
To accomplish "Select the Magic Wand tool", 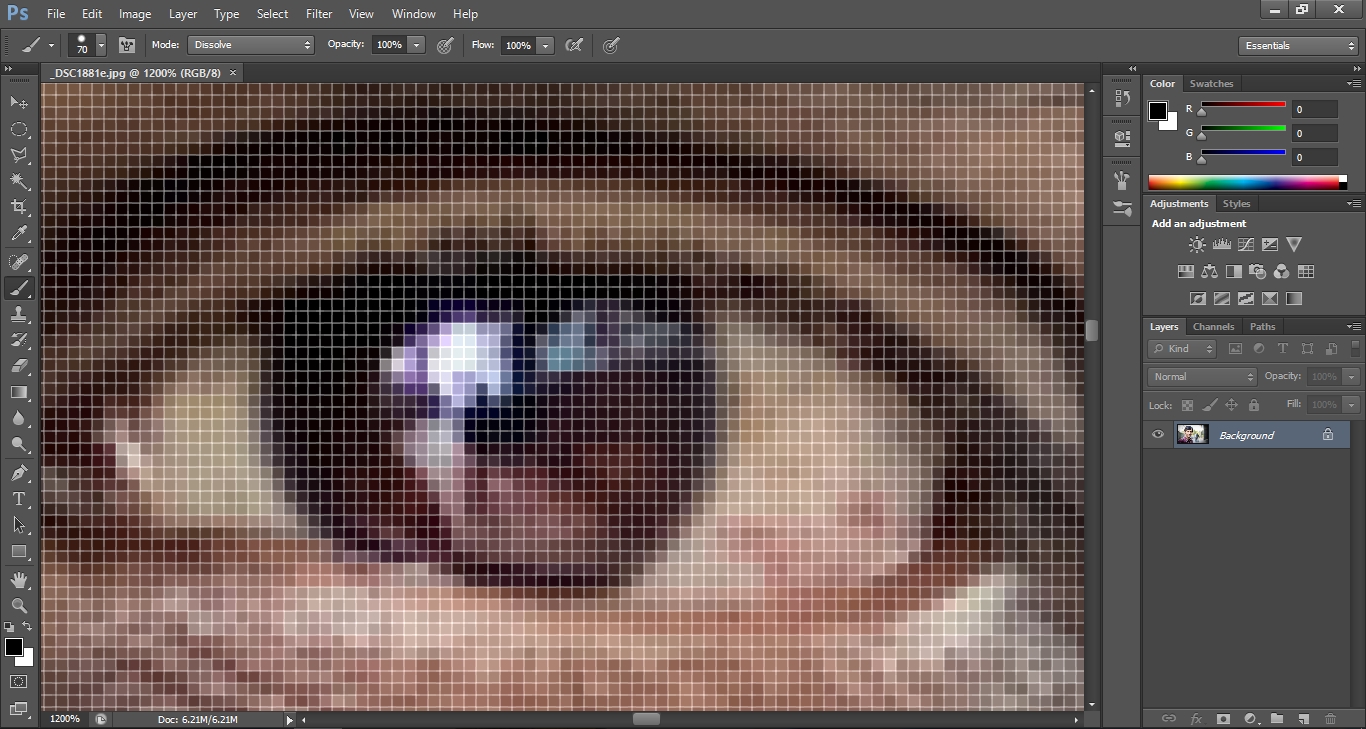I will pyautogui.click(x=19, y=181).
